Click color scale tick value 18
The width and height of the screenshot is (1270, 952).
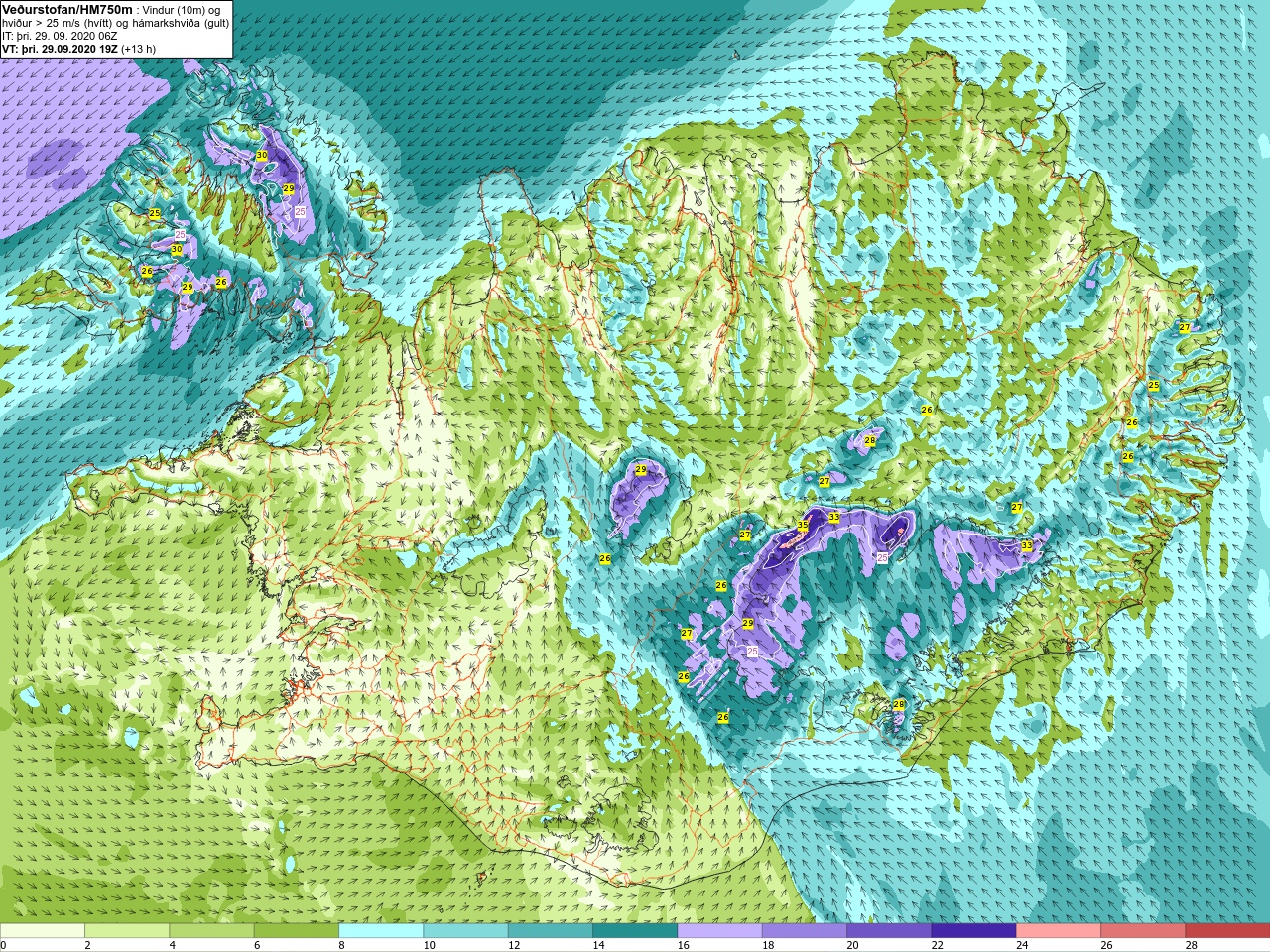768,945
